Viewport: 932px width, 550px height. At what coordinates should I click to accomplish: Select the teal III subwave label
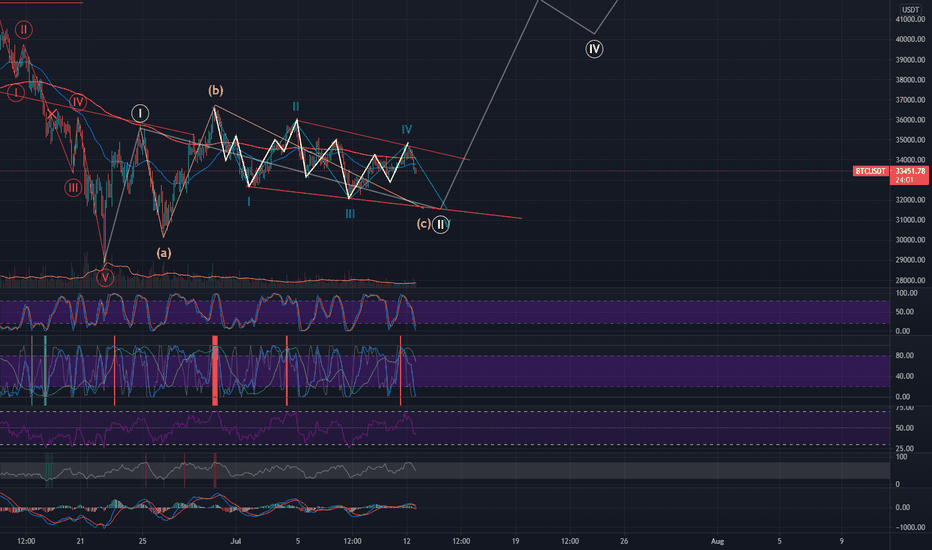click(350, 214)
